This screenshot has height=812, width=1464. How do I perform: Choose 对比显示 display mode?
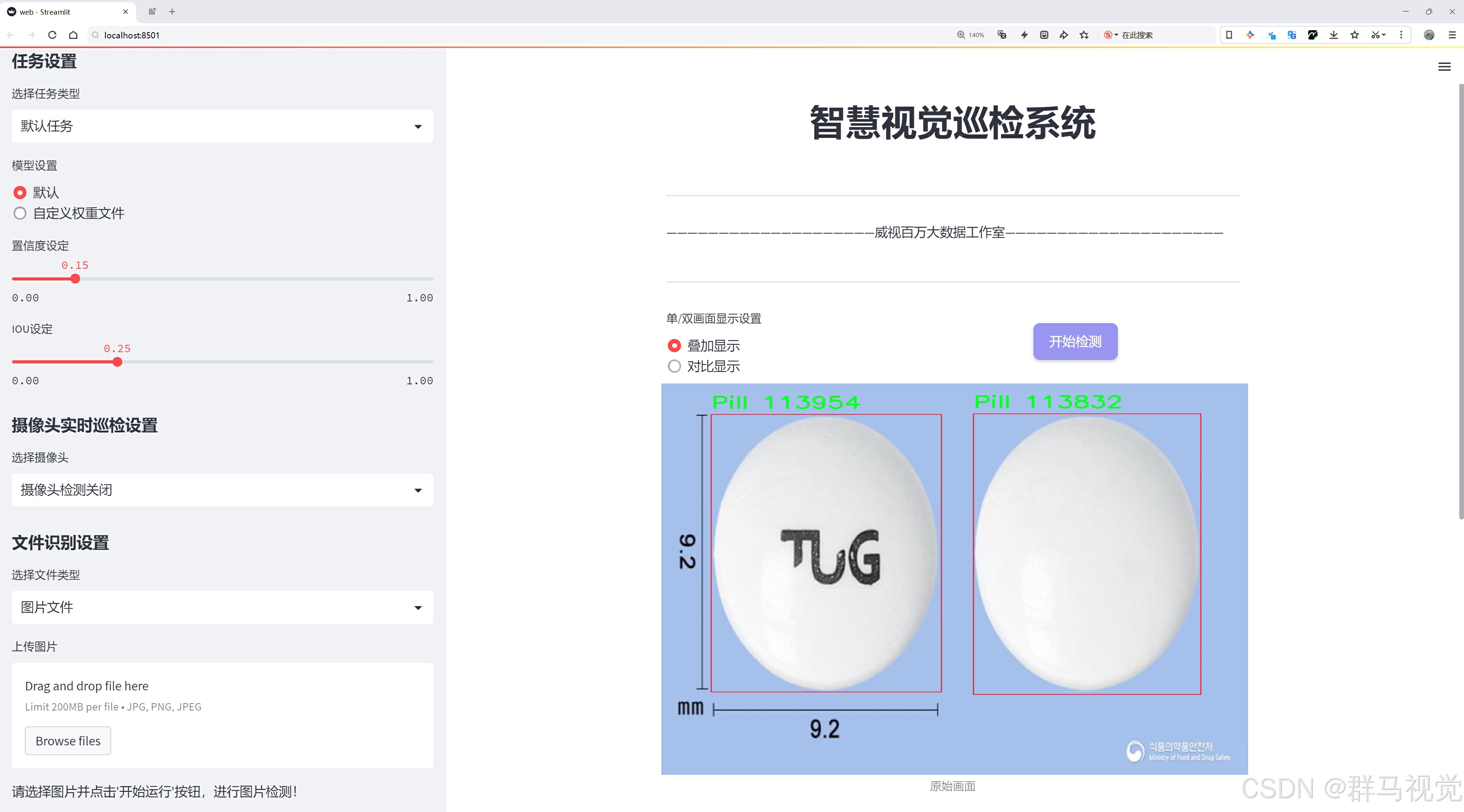(x=674, y=366)
